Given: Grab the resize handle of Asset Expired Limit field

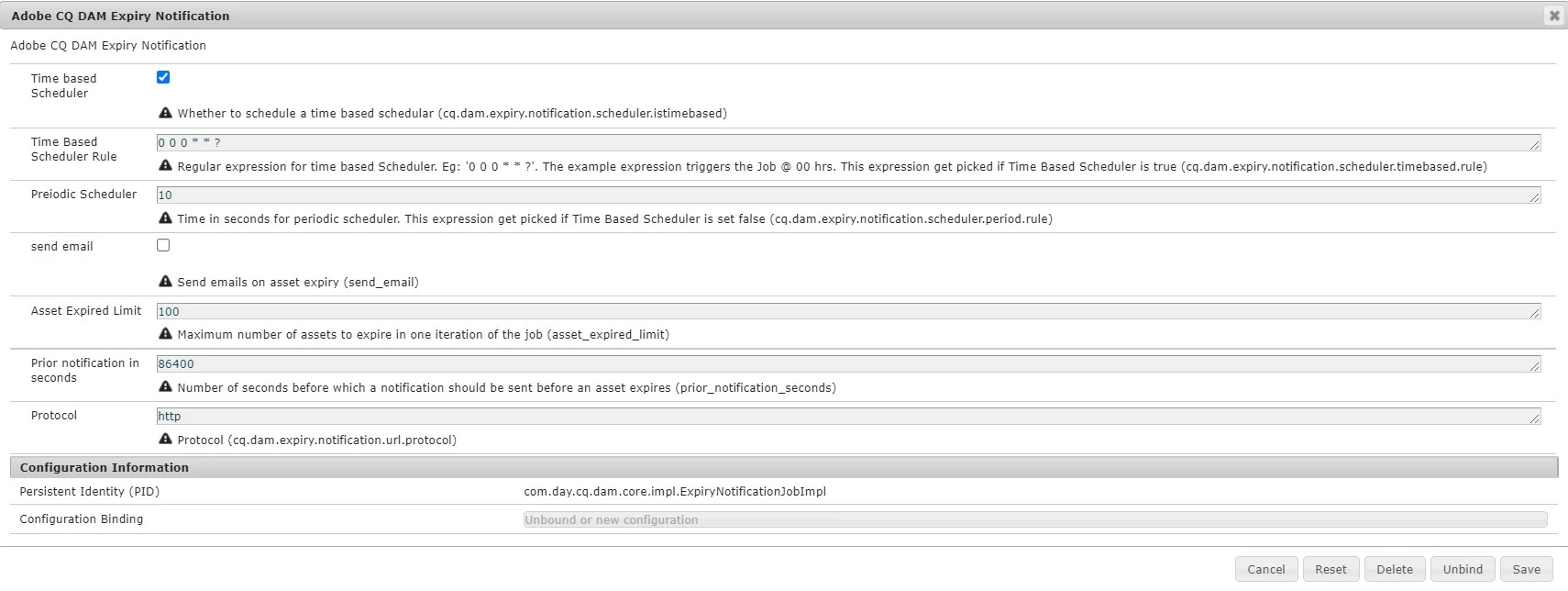Looking at the screenshot, I should (1535, 314).
